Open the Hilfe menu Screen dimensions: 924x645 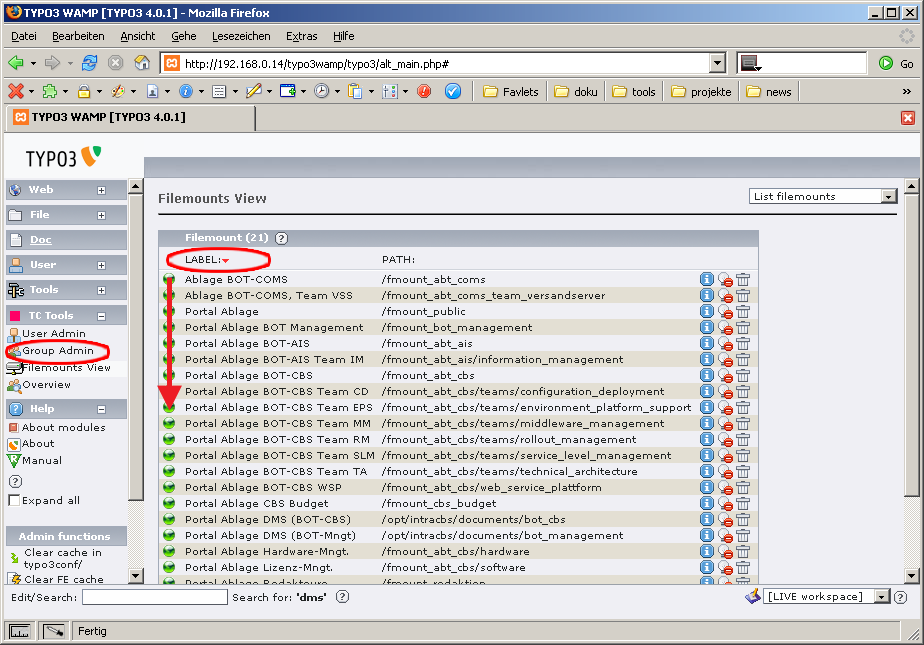pos(344,36)
